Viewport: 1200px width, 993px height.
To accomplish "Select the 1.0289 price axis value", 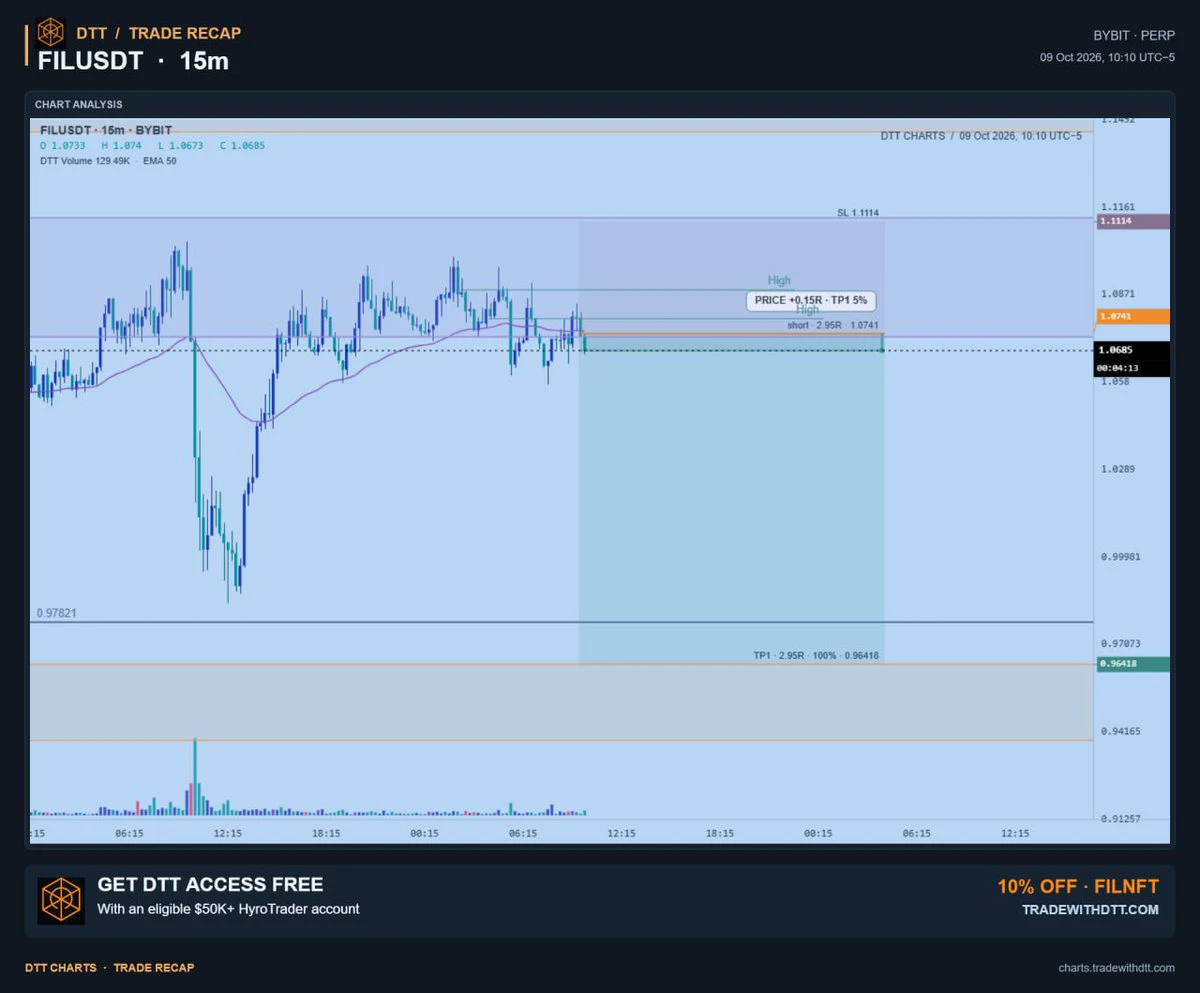I will tap(1118, 469).
